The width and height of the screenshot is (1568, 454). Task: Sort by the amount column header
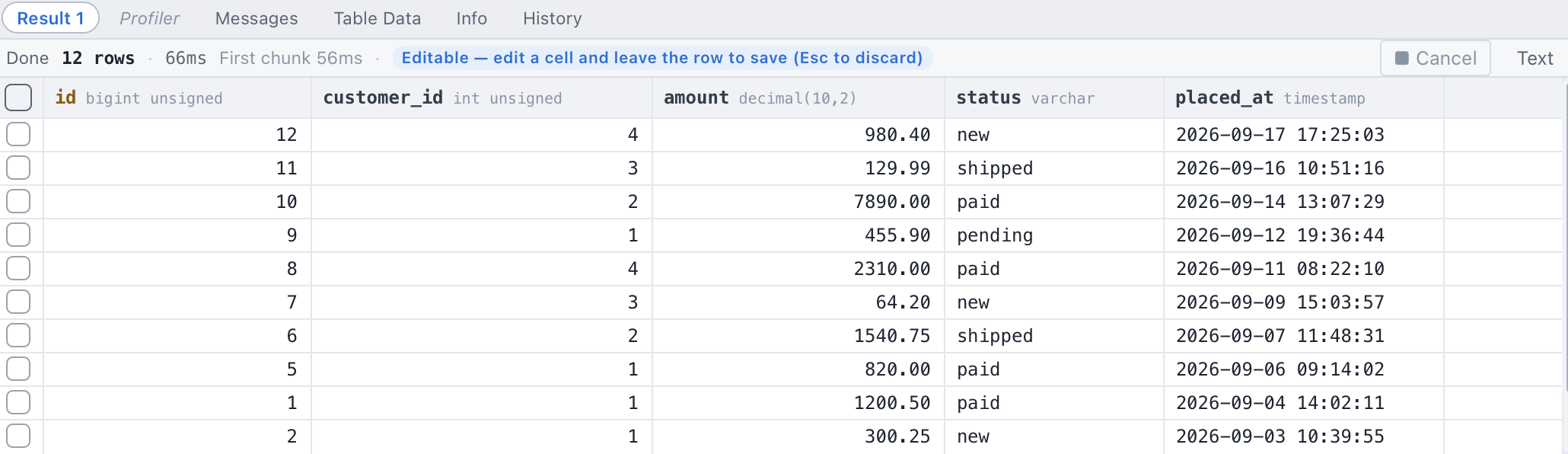798,98
